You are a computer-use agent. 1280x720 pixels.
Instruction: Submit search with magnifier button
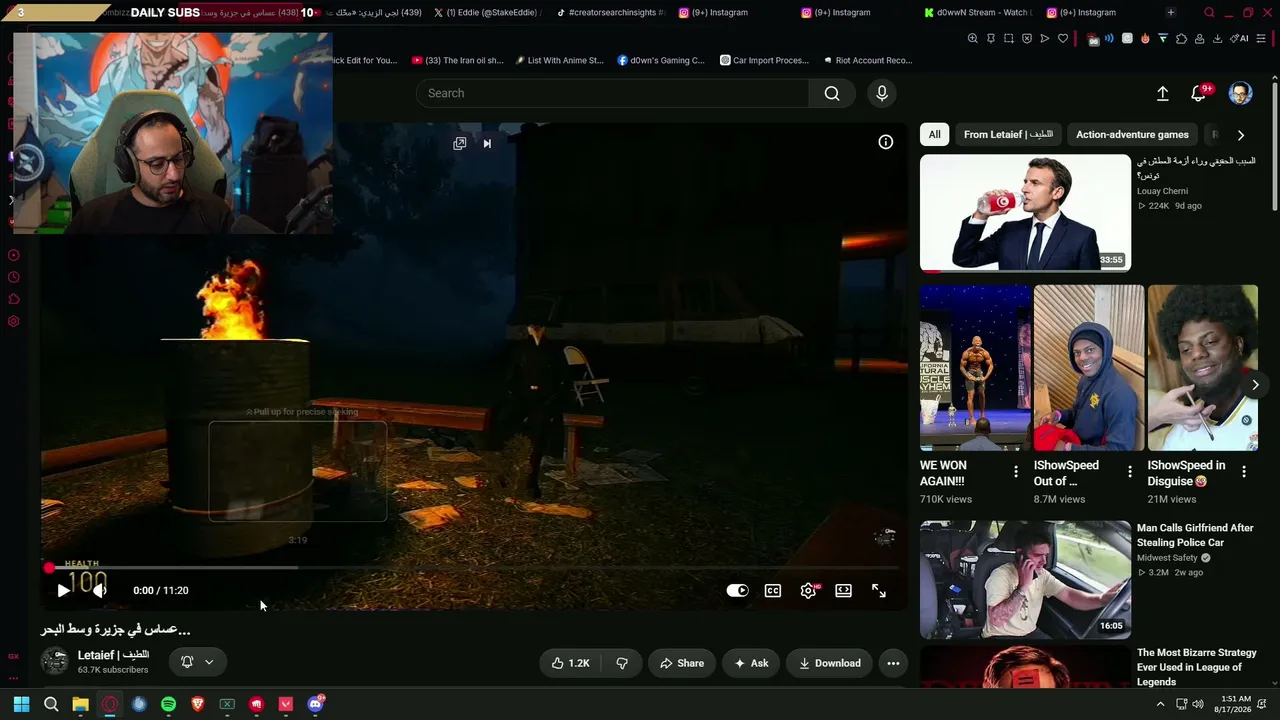click(x=832, y=93)
